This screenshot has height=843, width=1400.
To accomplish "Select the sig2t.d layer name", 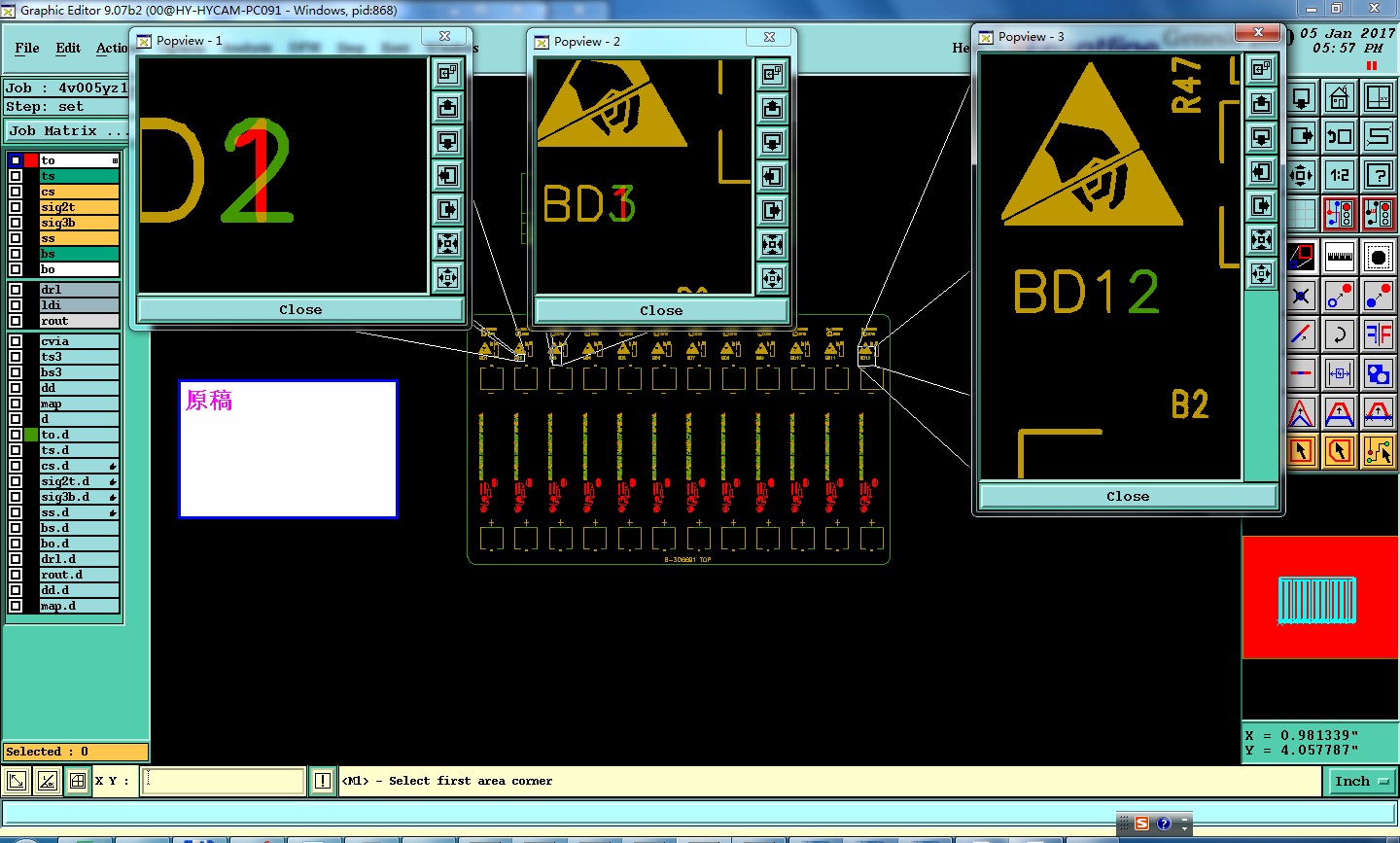I will tap(79, 481).
